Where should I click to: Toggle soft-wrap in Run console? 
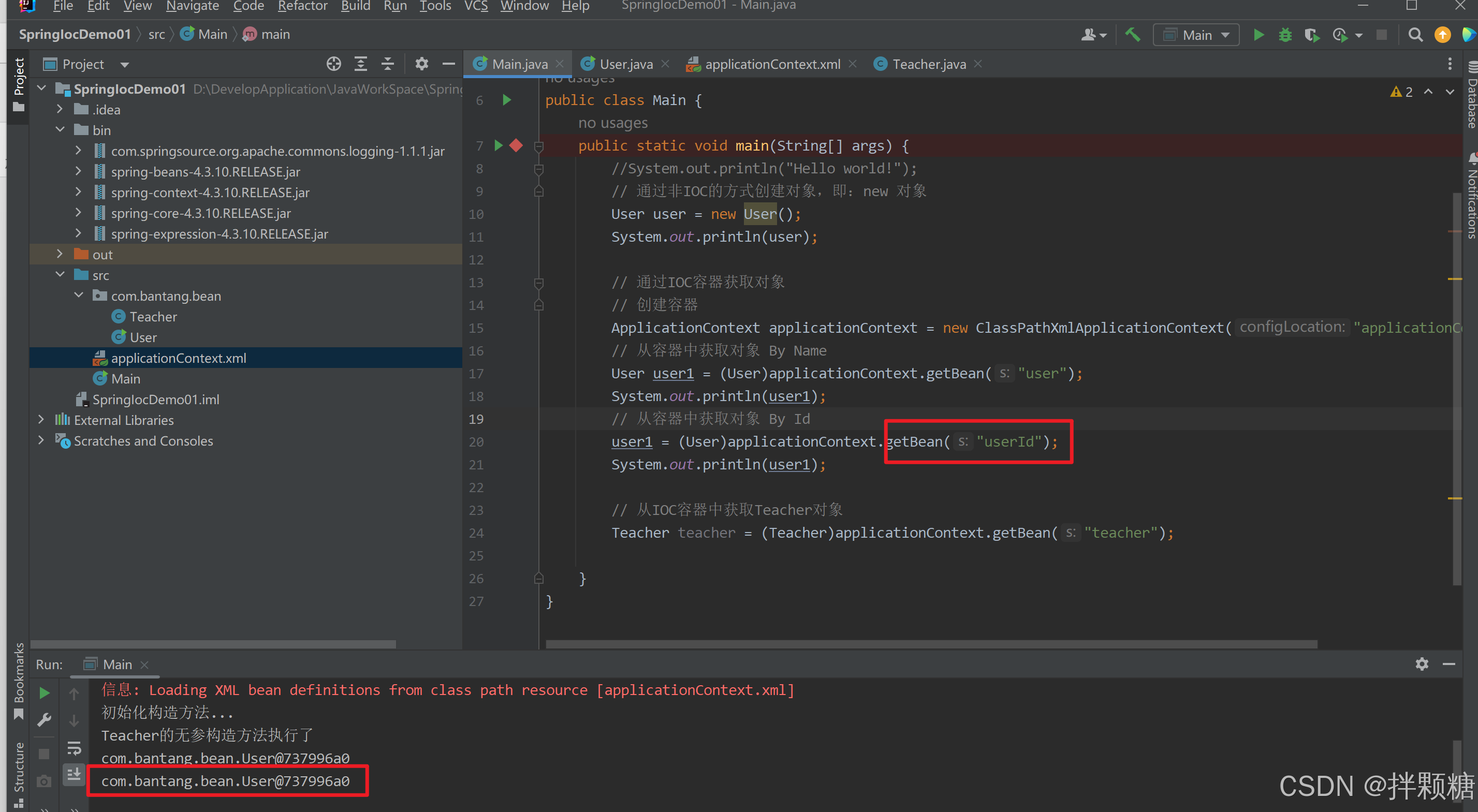(x=74, y=748)
